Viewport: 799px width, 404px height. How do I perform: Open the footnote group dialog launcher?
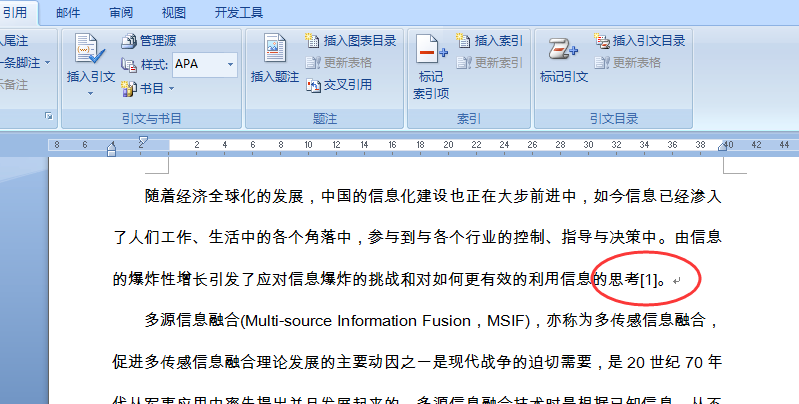[49, 116]
